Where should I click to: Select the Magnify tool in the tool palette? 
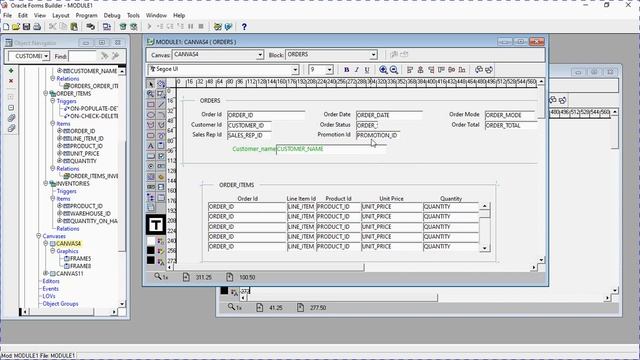151,94
